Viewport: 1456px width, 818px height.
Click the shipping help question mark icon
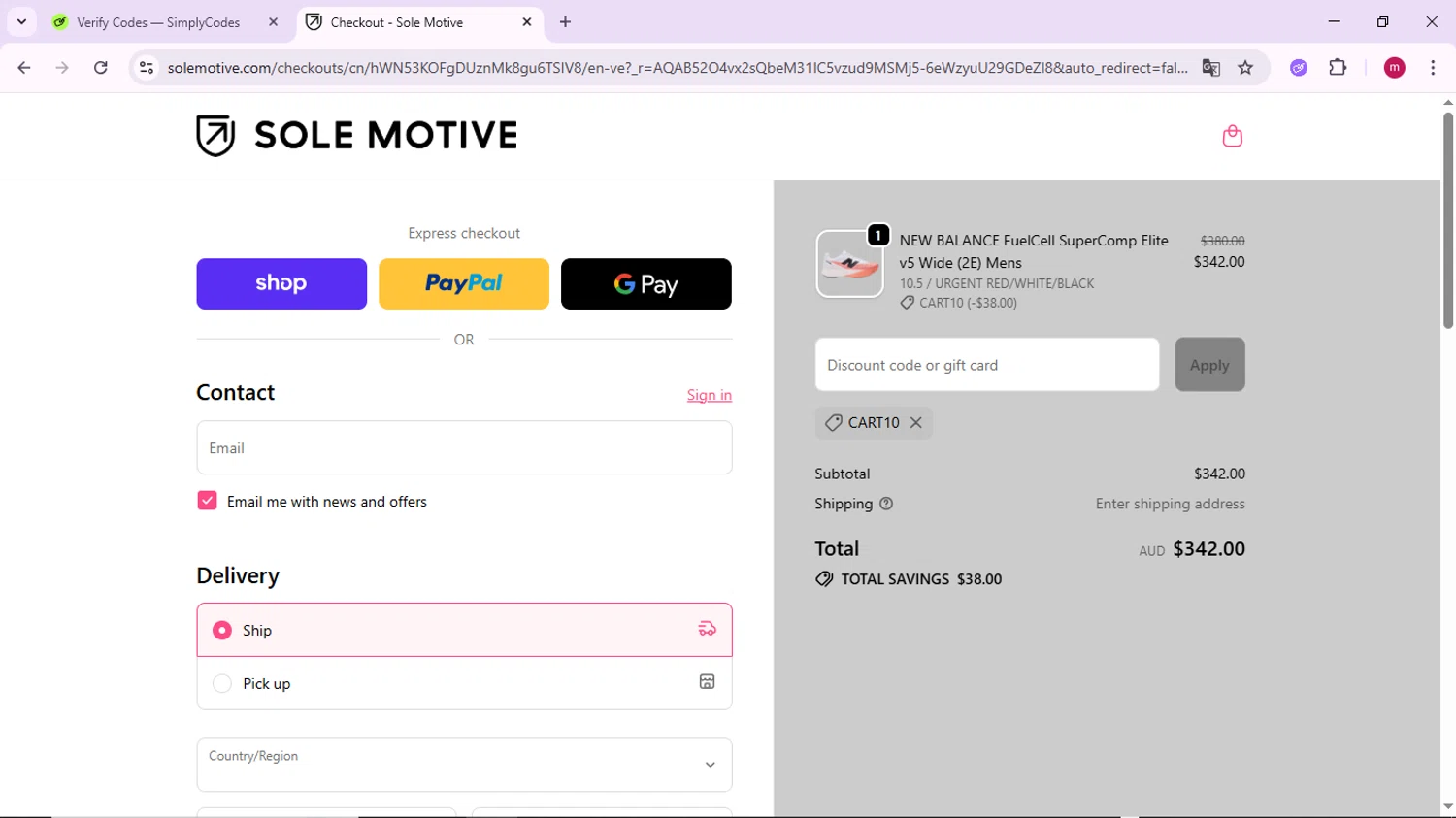(886, 504)
